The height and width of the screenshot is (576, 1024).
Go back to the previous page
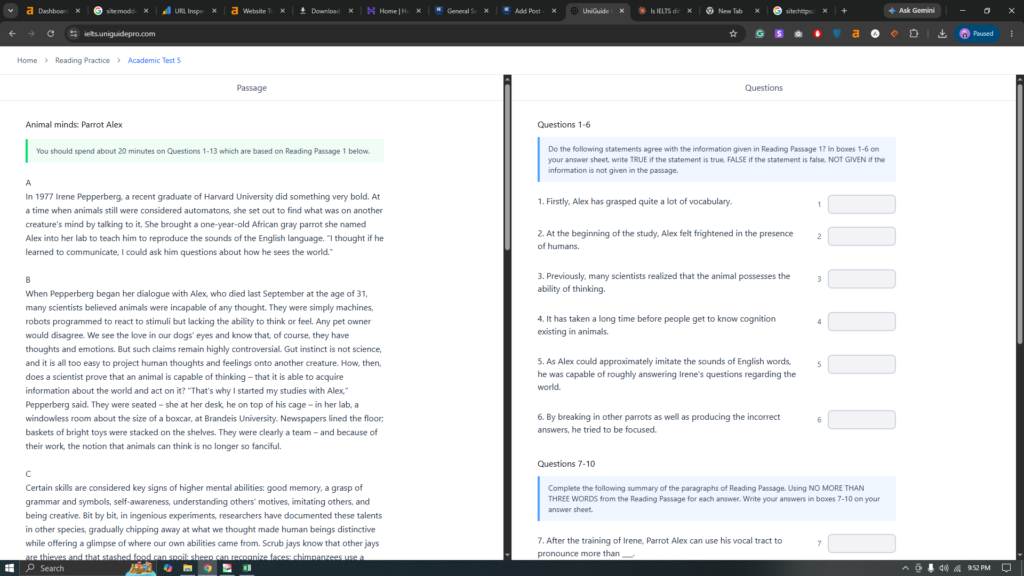click(x=12, y=33)
